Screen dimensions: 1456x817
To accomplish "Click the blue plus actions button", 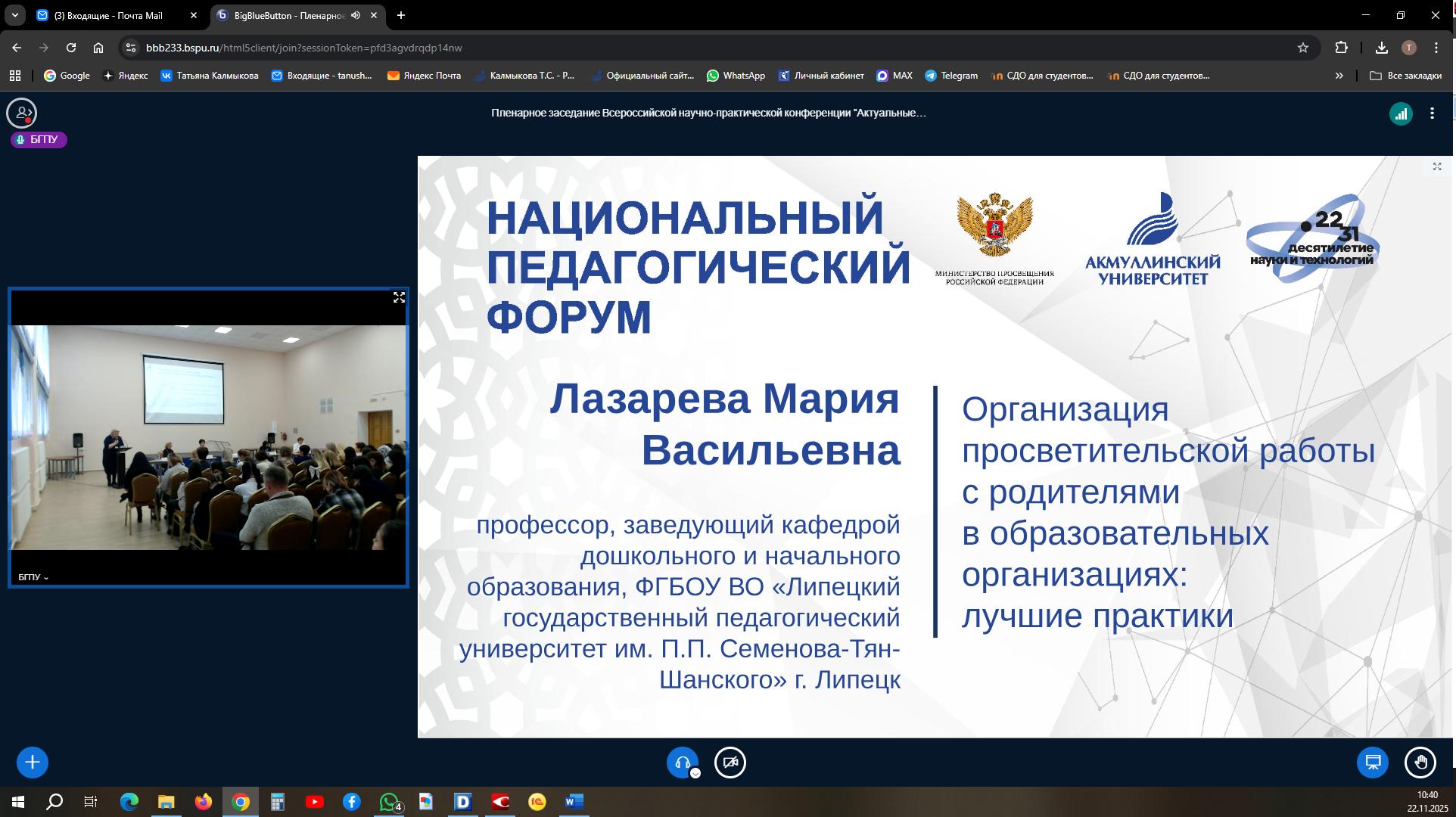I will (x=32, y=763).
